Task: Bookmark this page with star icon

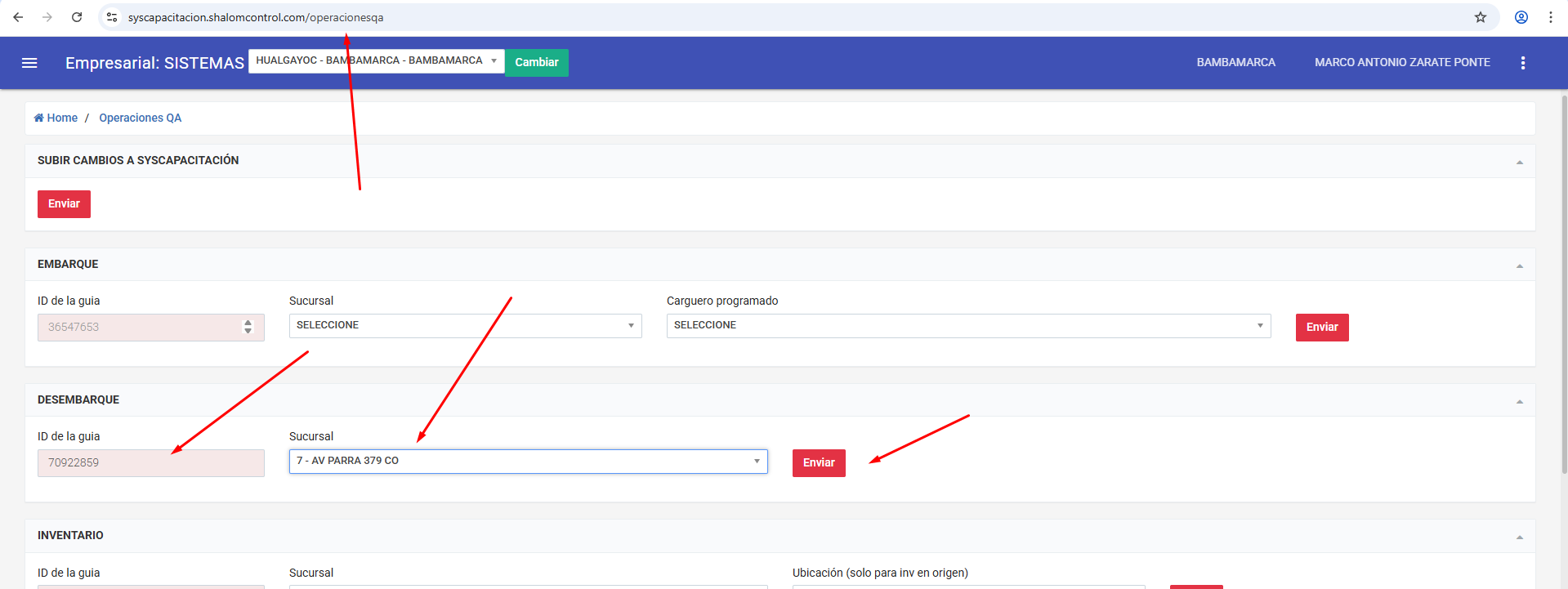Action: click(x=1480, y=17)
